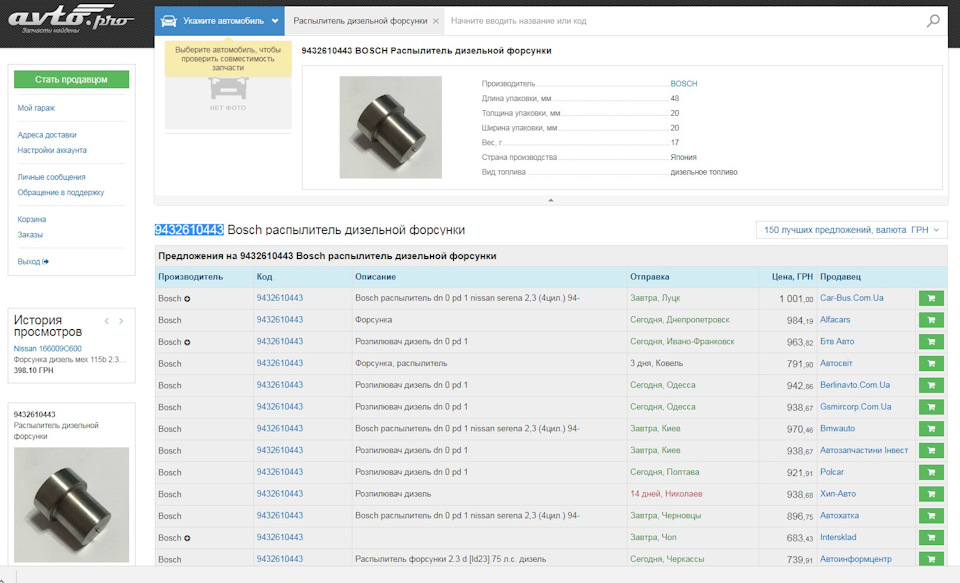960x583 pixels.
Task: Click the НЕТ ФОТО car placeholder
Action: 228,95
